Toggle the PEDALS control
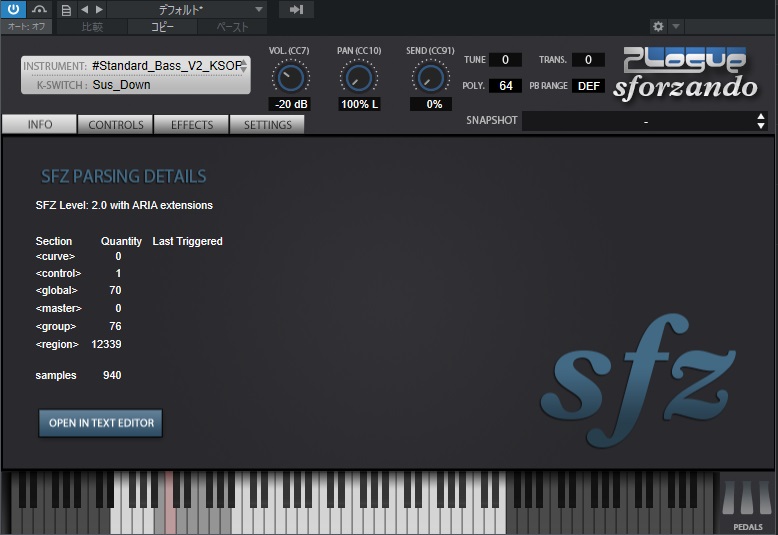 pos(747,504)
